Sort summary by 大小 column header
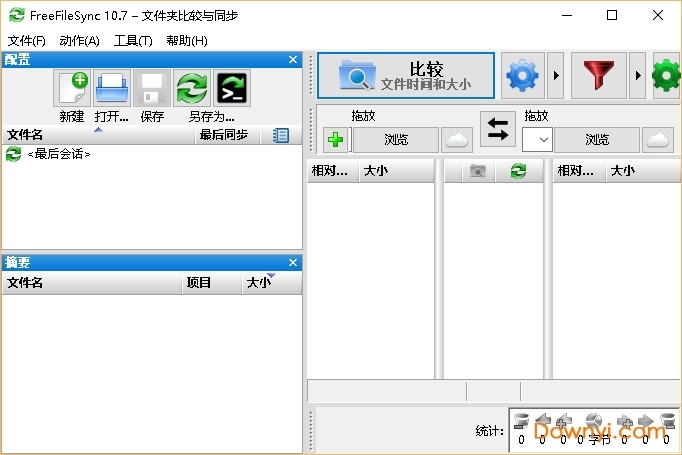This screenshot has width=682, height=455. (272, 283)
